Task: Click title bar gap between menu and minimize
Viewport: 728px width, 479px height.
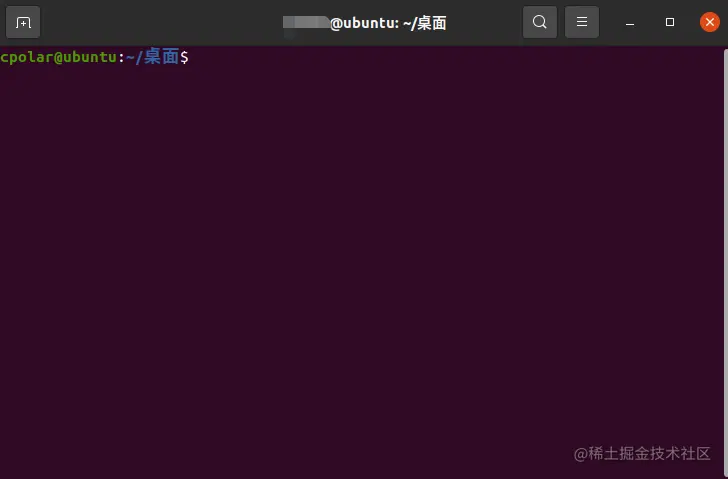Action: [608, 22]
